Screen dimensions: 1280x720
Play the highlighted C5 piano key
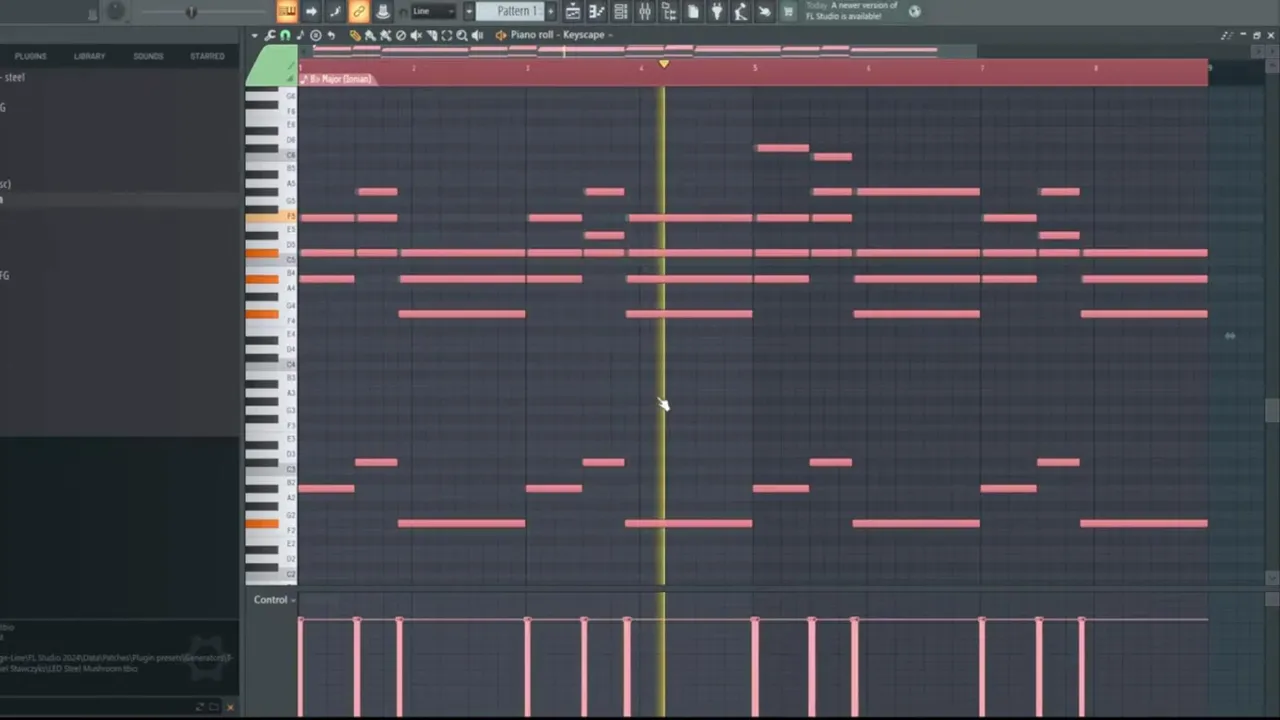pos(262,253)
